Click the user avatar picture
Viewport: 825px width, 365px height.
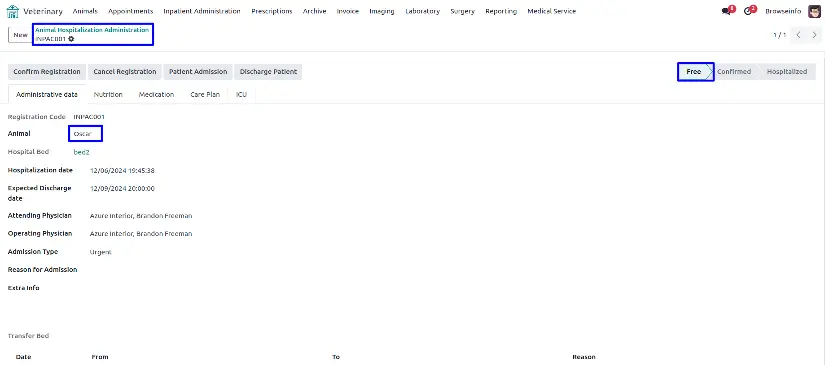pyautogui.click(x=814, y=11)
